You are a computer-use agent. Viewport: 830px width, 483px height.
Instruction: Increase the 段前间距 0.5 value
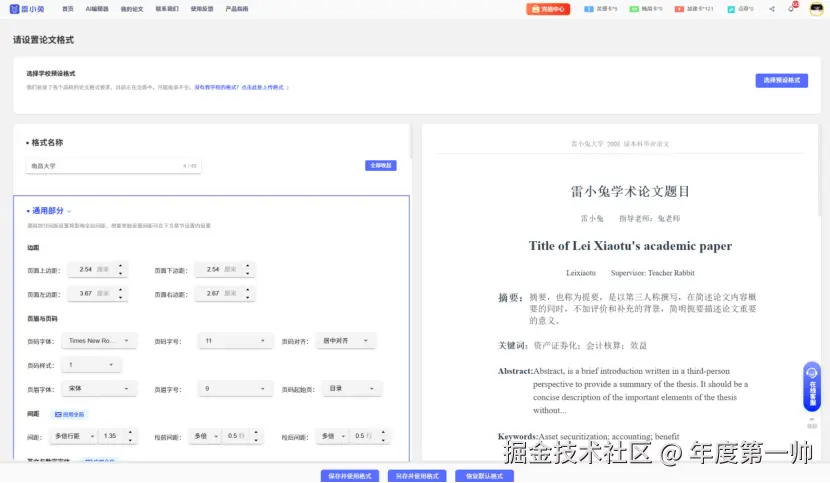point(256,433)
